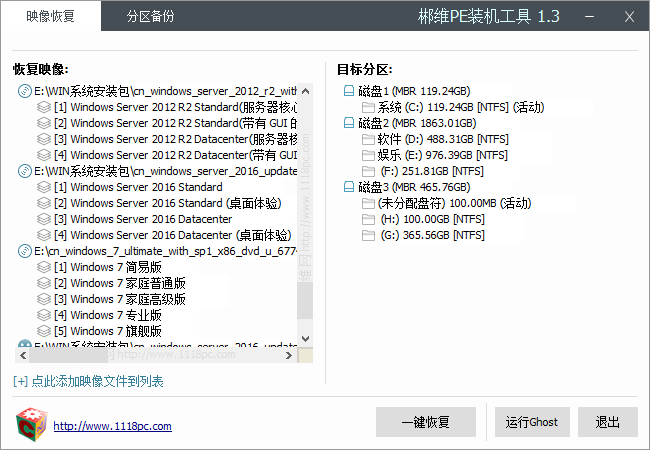
Task: Click the colorful cube logo at bottom left
Action: coord(32,424)
